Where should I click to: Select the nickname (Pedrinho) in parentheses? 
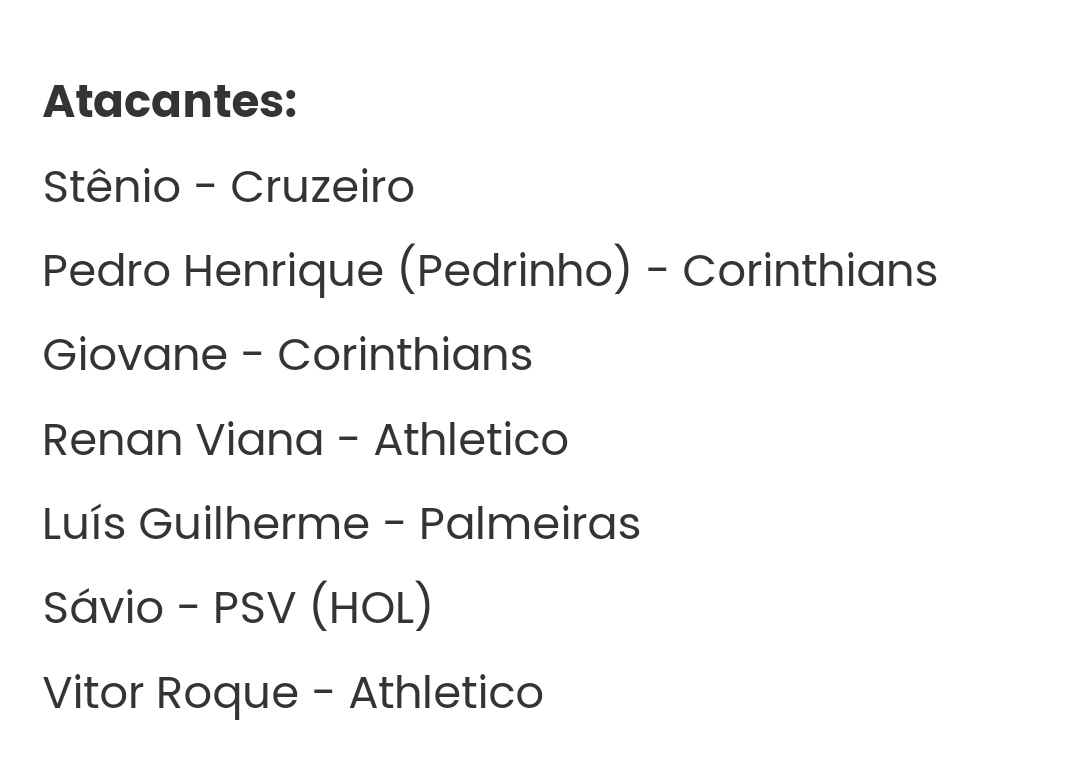pyautogui.click(x=515, y=271)
